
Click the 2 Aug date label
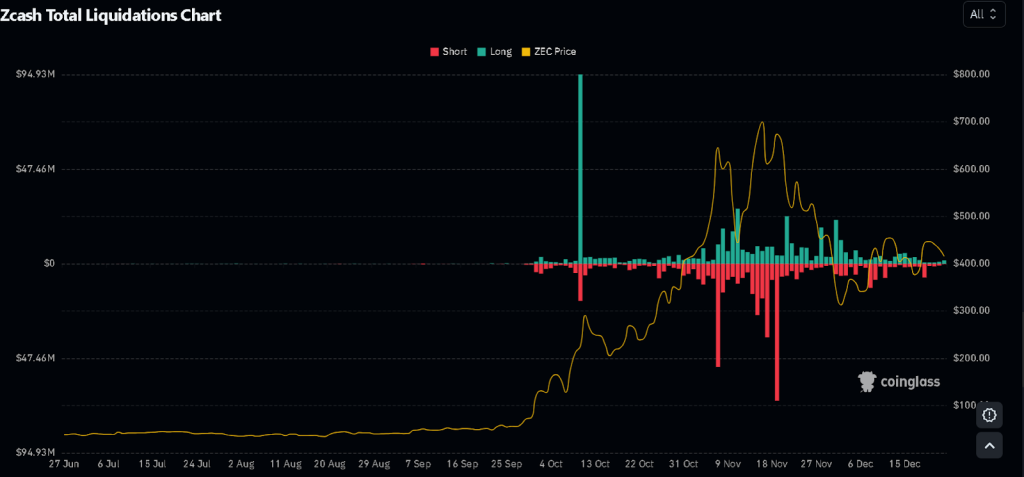click(241, 465)
